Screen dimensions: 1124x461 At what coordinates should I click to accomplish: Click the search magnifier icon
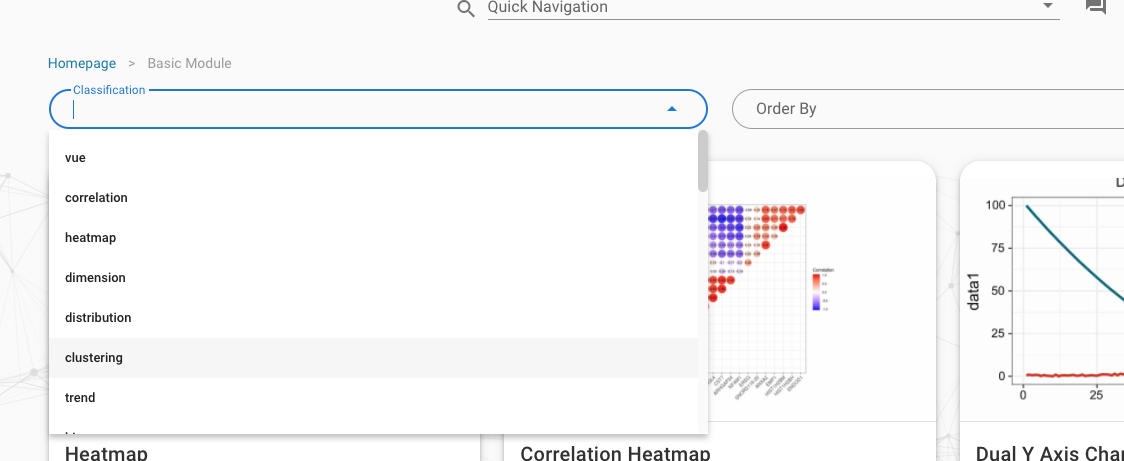(465, 9)
